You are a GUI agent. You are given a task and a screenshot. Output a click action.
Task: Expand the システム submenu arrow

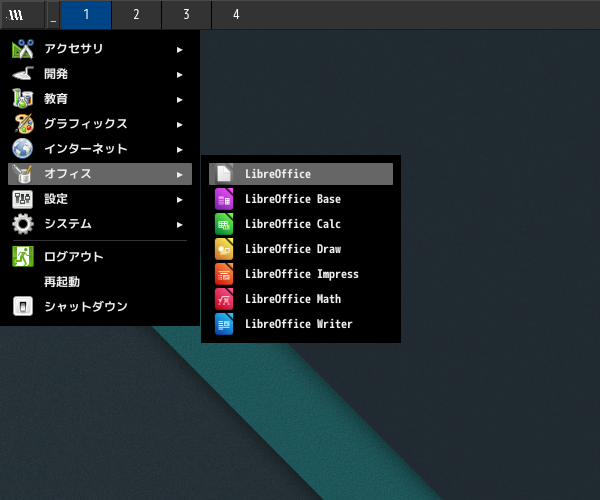(179, 225)
